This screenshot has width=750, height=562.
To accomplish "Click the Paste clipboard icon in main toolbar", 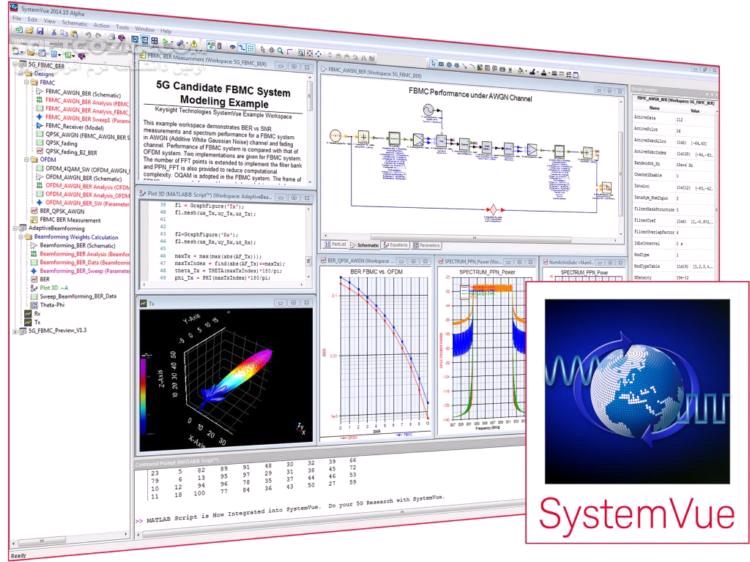I will (74, 34).
